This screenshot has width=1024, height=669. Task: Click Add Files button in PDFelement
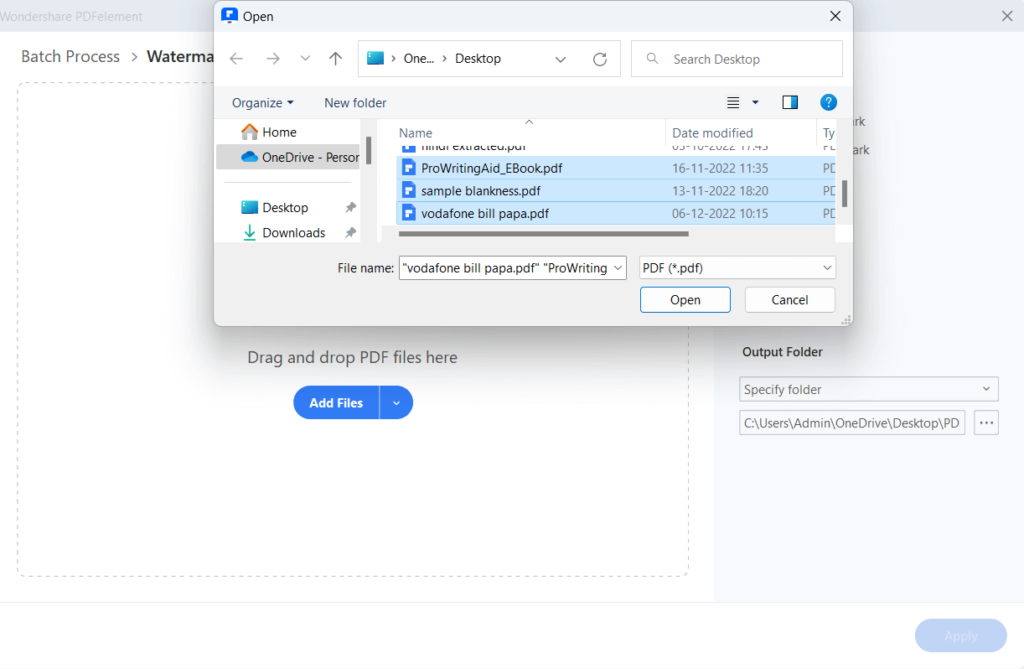pyautogui.click(x=336, y=403)
